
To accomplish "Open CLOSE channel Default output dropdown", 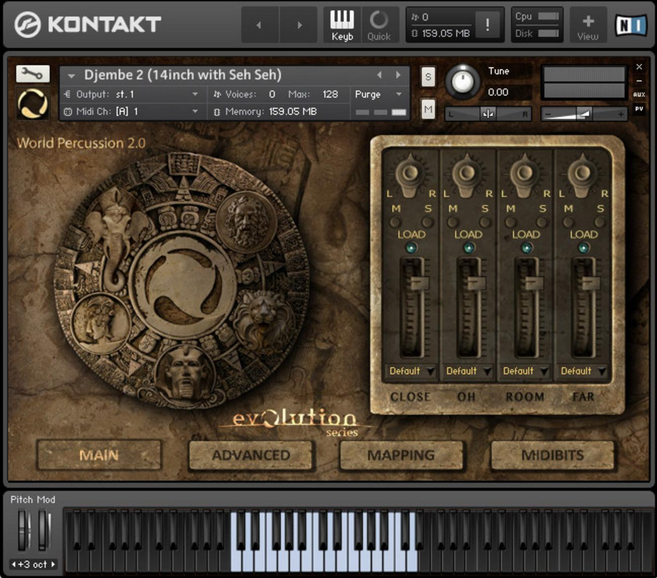I will click(x=410, y=371).
